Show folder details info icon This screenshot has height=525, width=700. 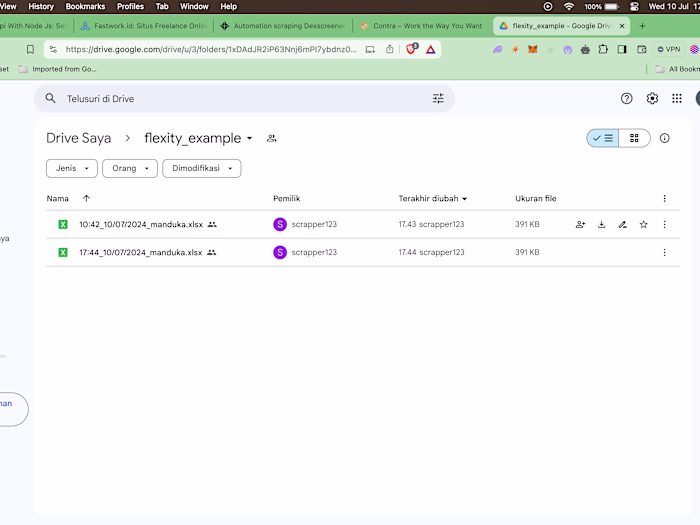coord(665,138)
